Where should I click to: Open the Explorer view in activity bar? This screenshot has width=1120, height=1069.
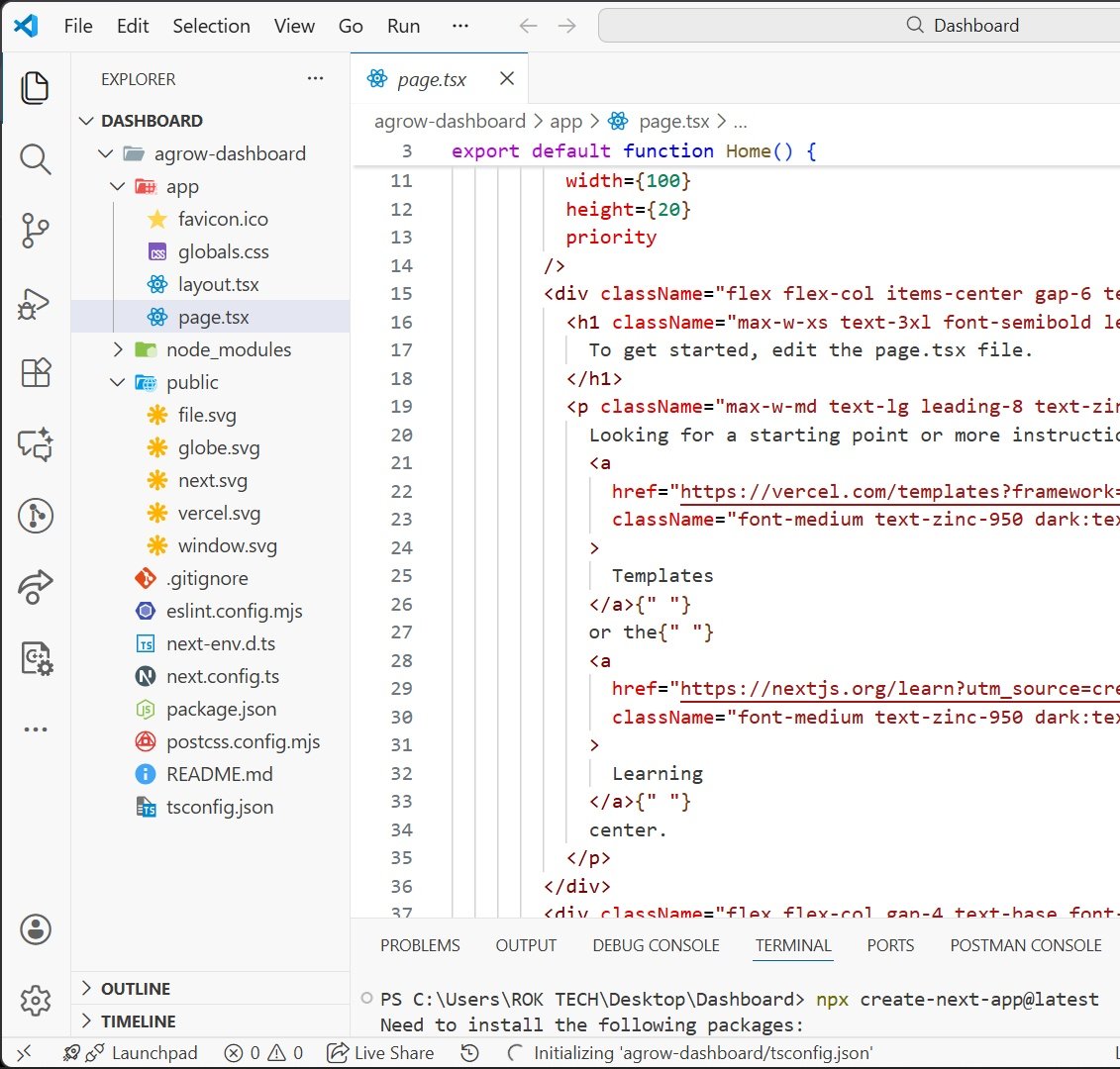click(x=35, y=88)
